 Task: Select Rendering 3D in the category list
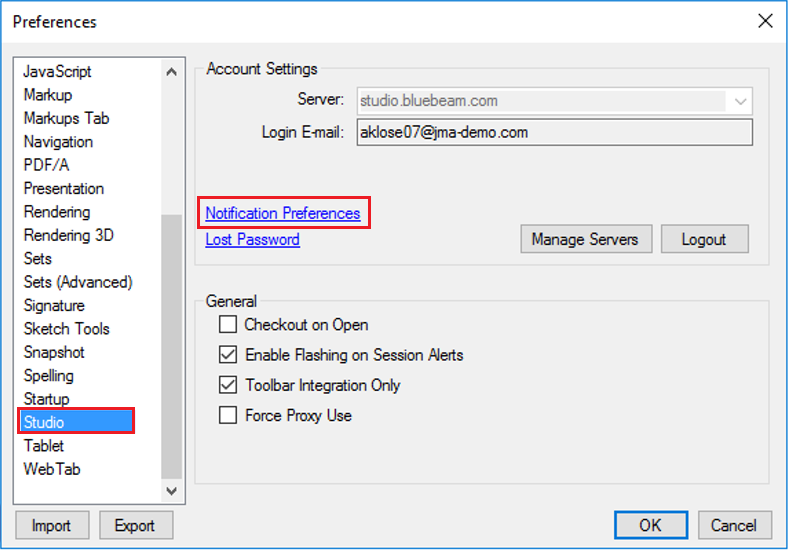pos(69,235)
